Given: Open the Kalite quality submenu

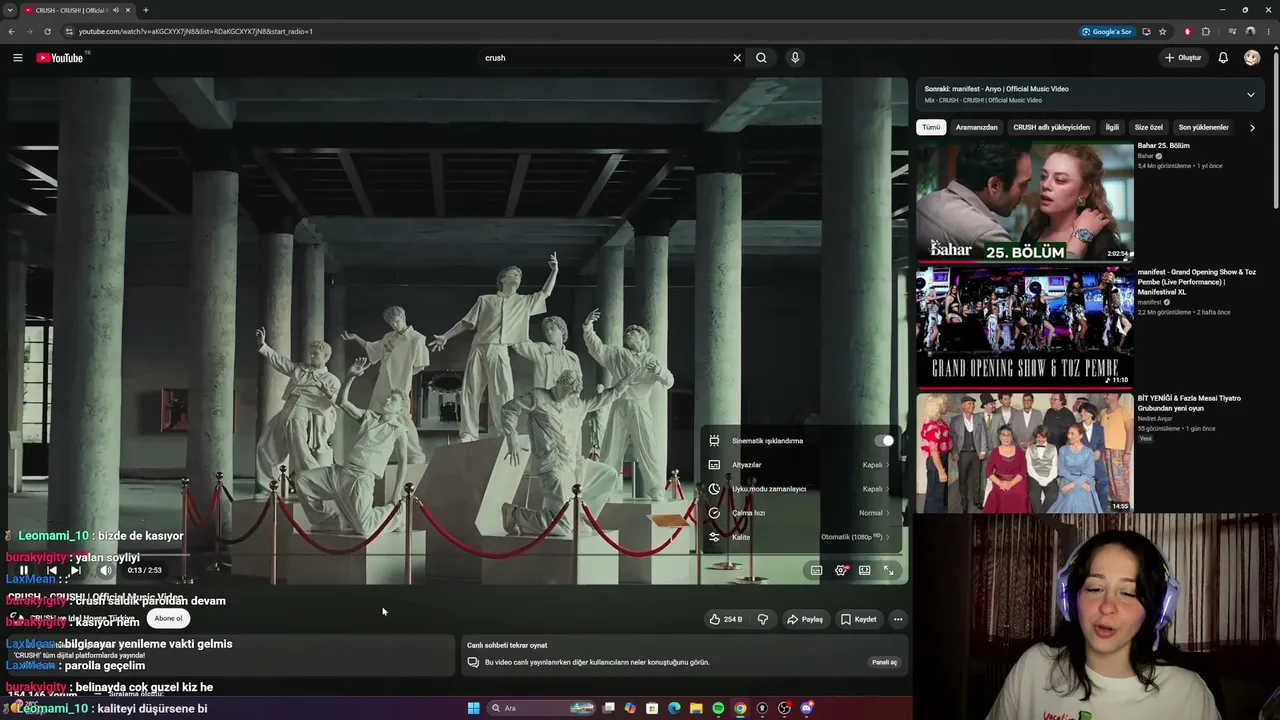Looking at the screenshot, I should click(799, 537).
